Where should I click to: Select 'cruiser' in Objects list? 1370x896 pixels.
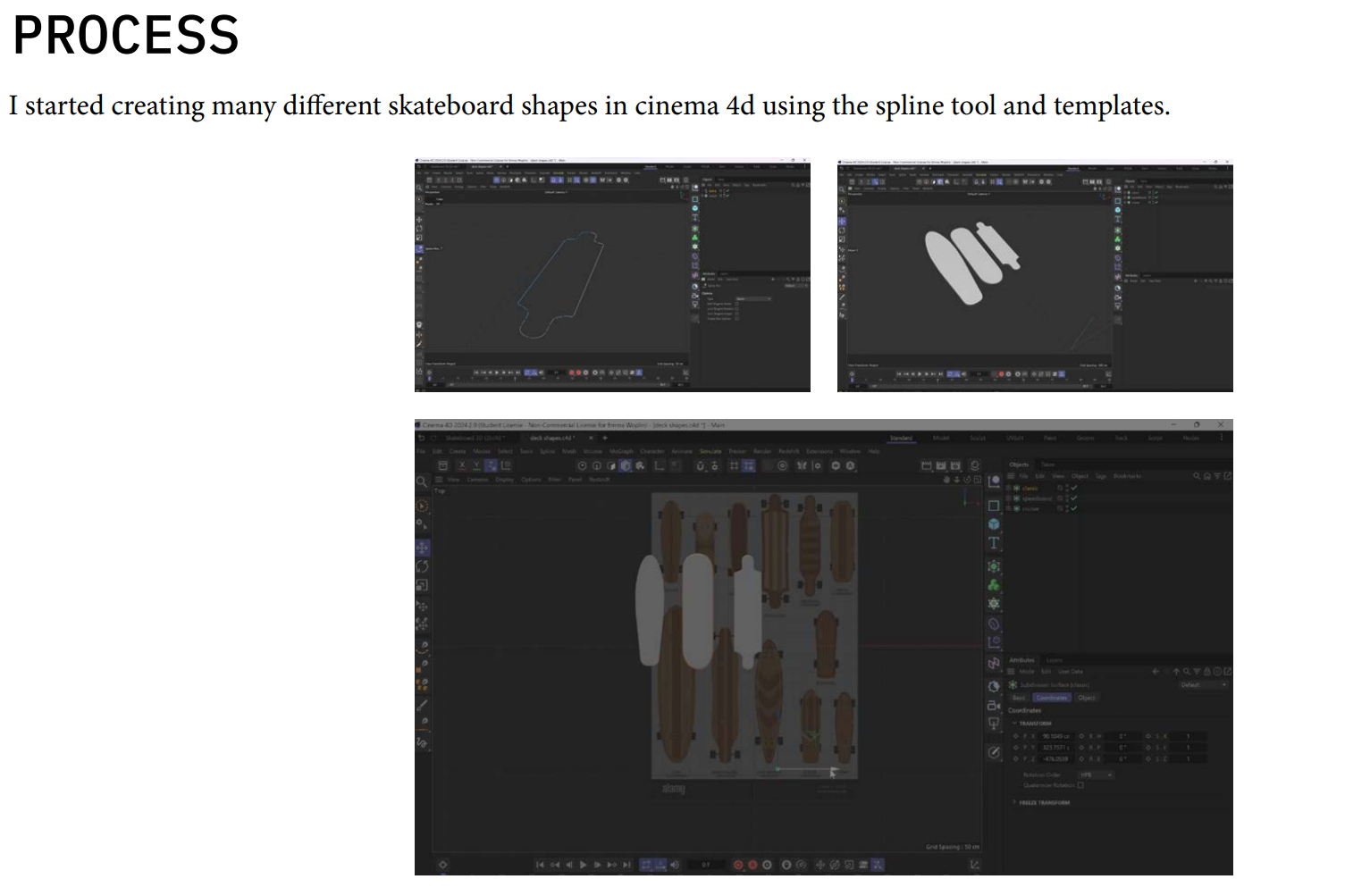point(1030,509)
